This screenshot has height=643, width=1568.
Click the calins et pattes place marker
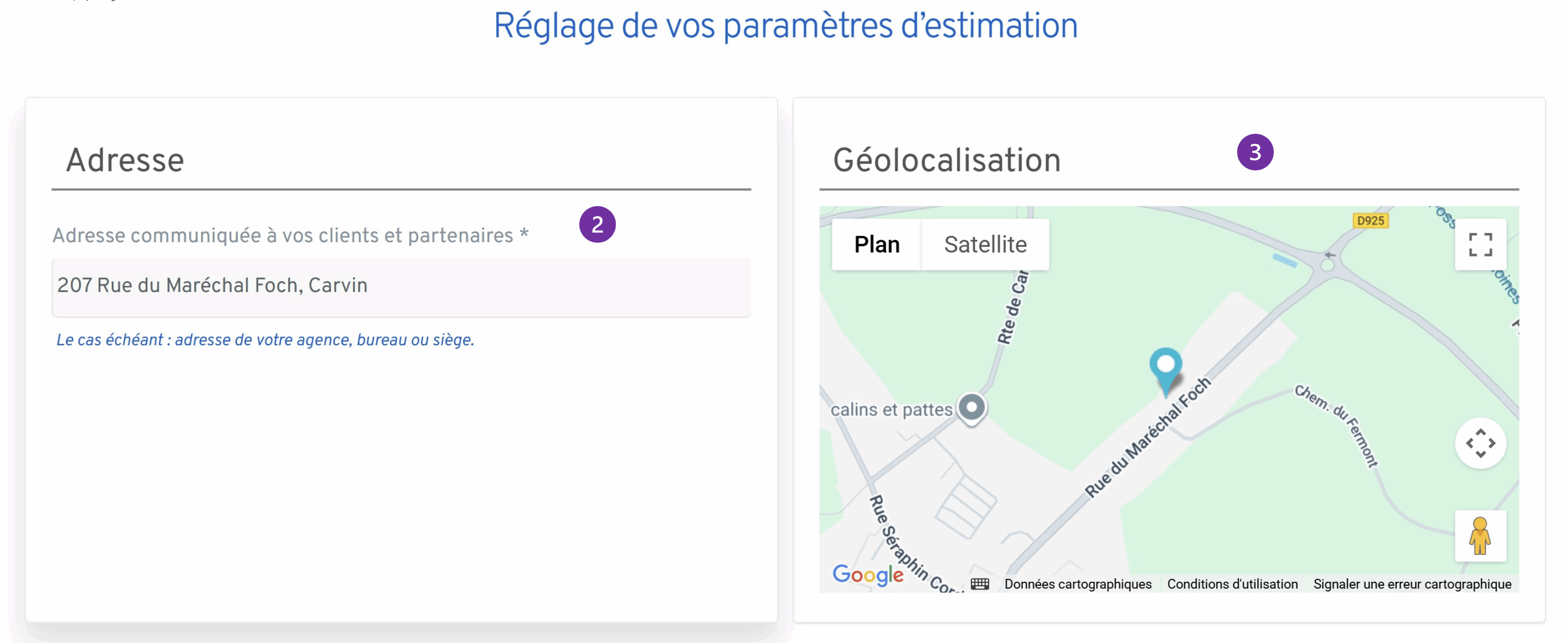tap(972, 408)
